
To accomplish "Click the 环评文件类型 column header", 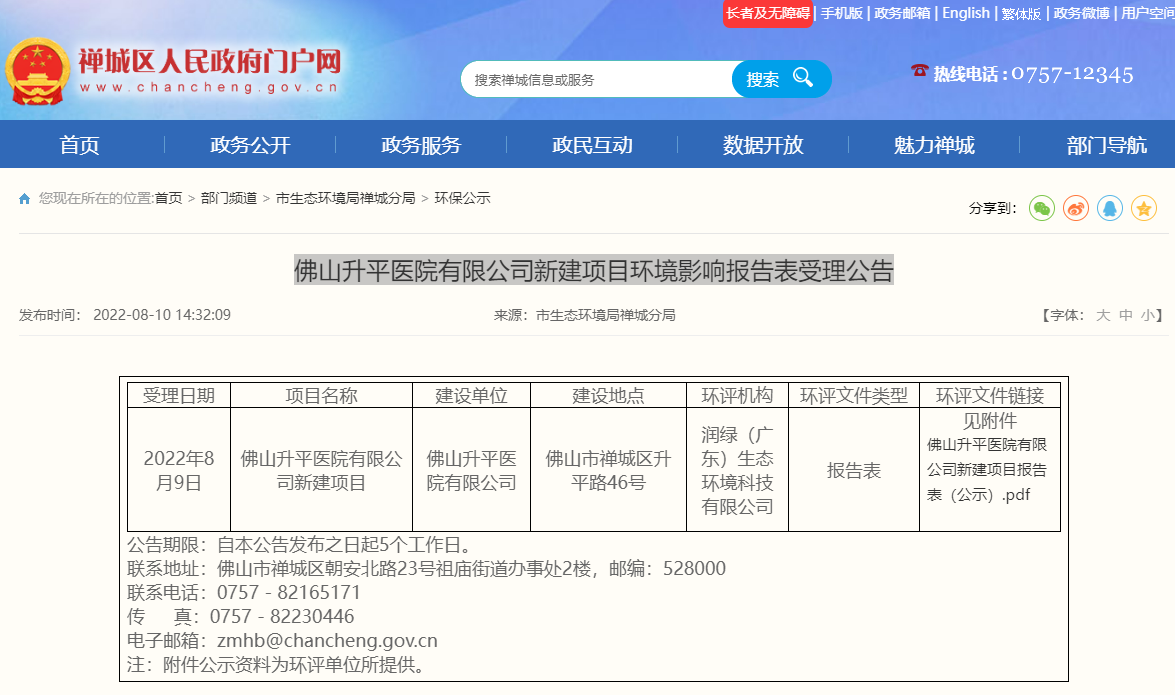I will [854, 396].
